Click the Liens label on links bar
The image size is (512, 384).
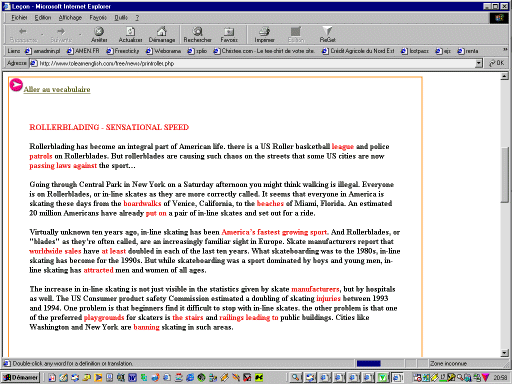click(14, 51)
